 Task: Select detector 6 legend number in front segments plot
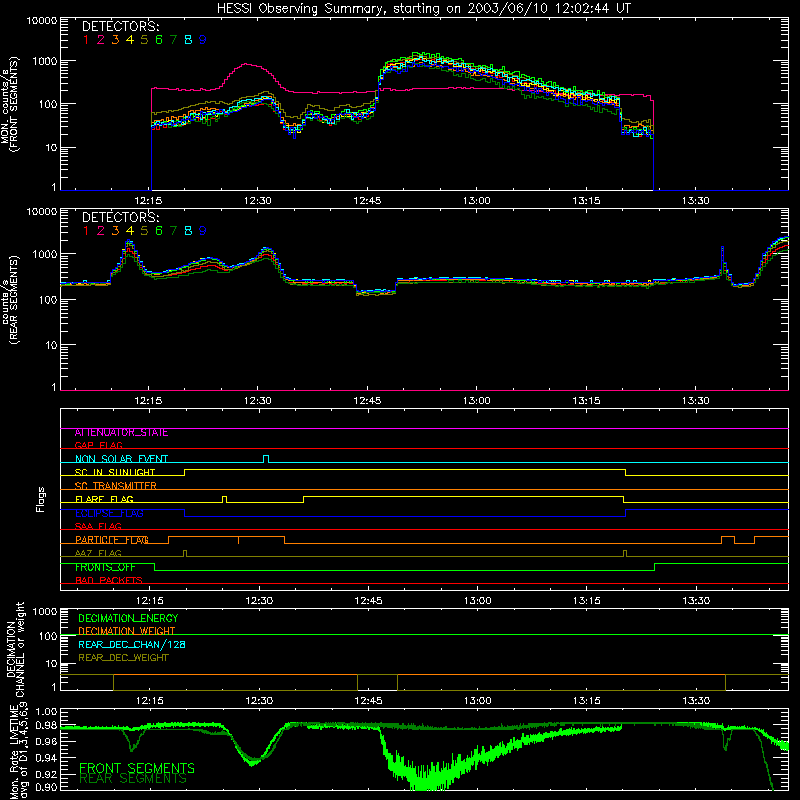click(x=159, y=40)
